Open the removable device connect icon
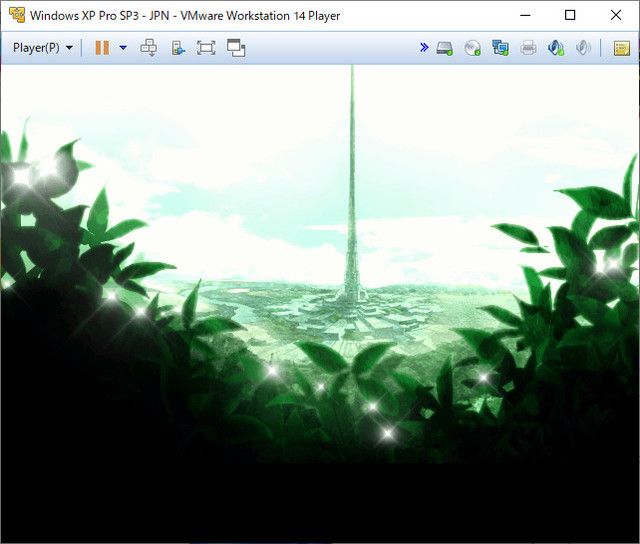This screenshot has width=640, height=544. tap(178, 48)
